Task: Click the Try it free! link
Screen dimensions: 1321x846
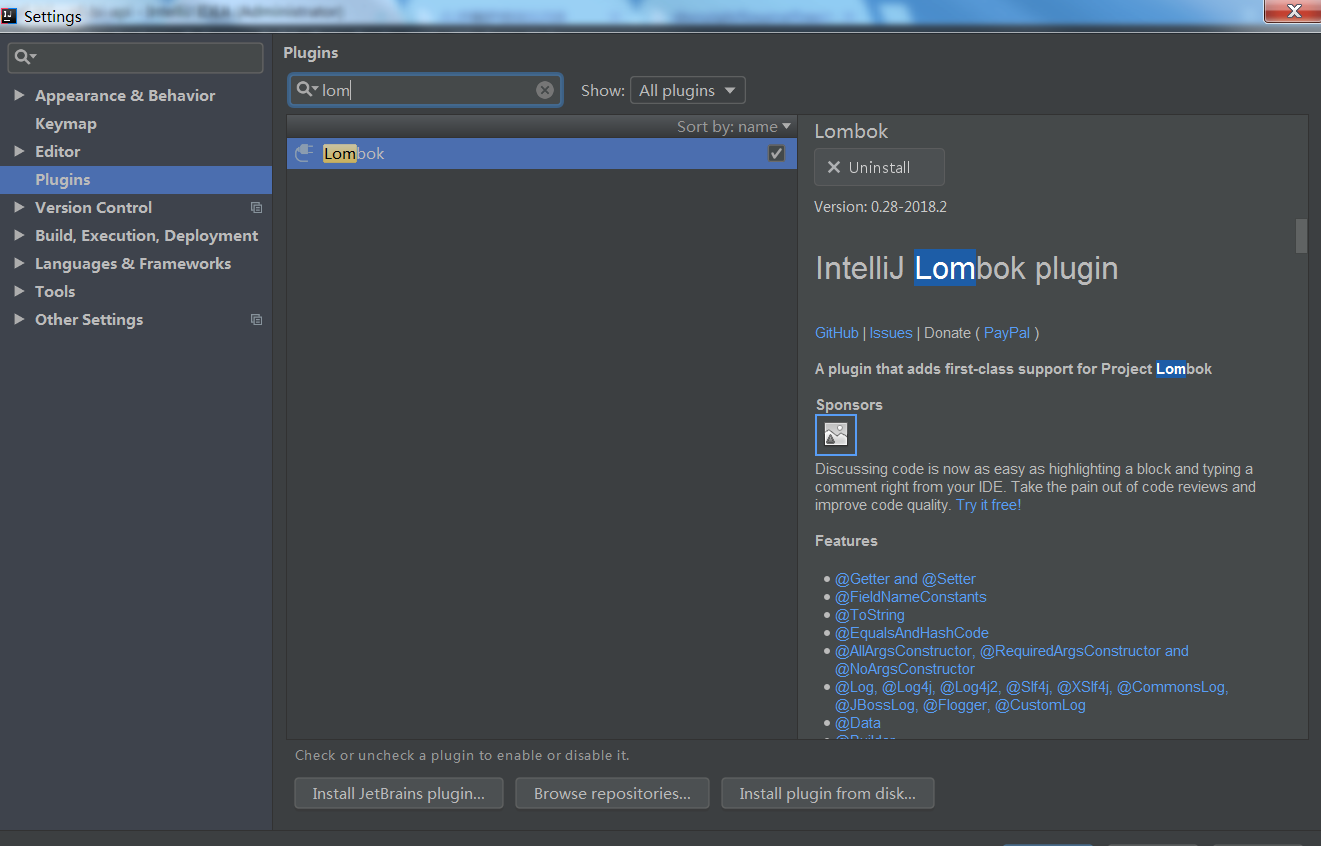Action: [988, 505]
